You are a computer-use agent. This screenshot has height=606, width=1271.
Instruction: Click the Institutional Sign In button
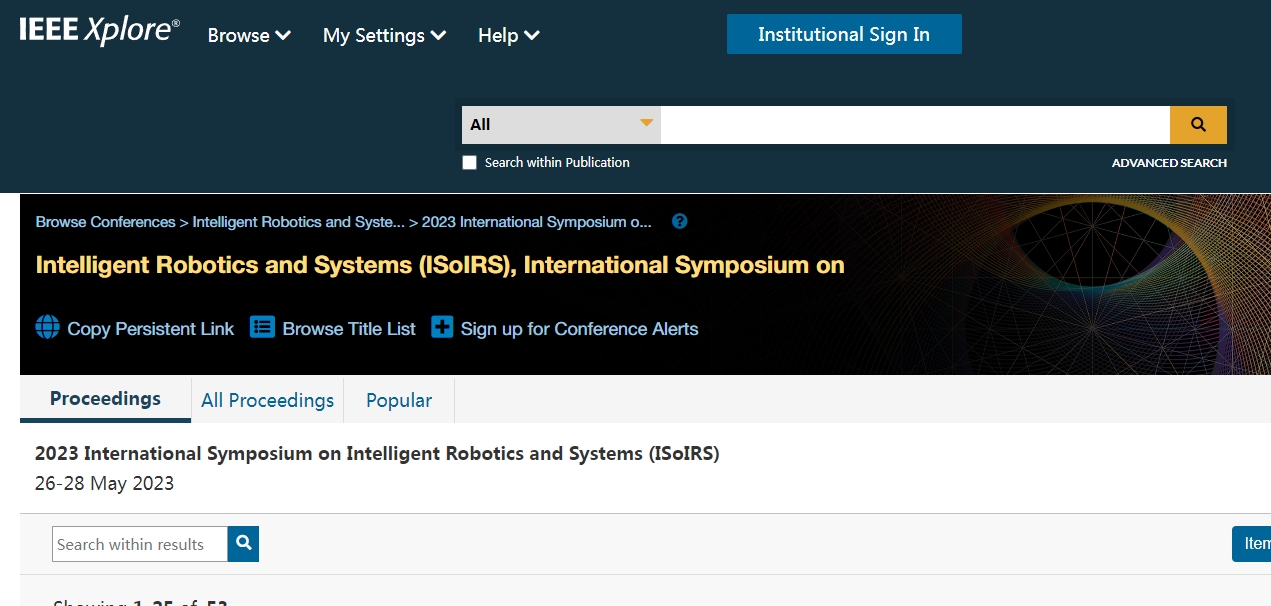843,35
